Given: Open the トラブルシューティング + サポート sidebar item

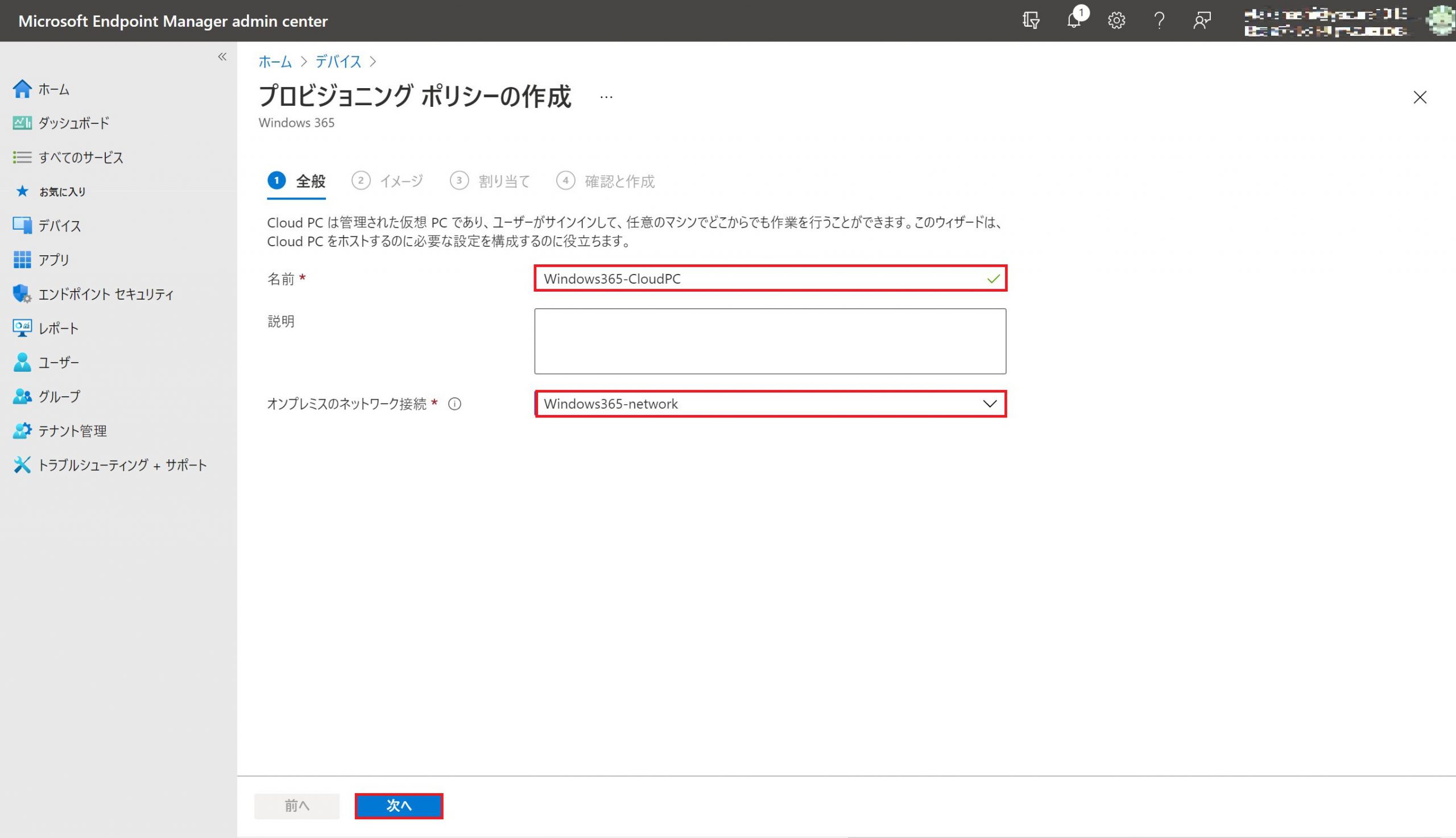Looking at the screenshot, I should [122, 465].
